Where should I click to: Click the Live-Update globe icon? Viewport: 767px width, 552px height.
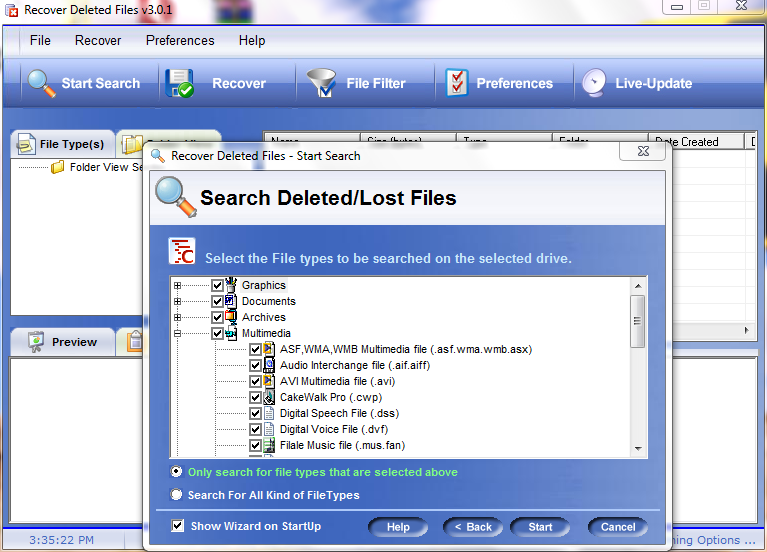click(594, 83)
